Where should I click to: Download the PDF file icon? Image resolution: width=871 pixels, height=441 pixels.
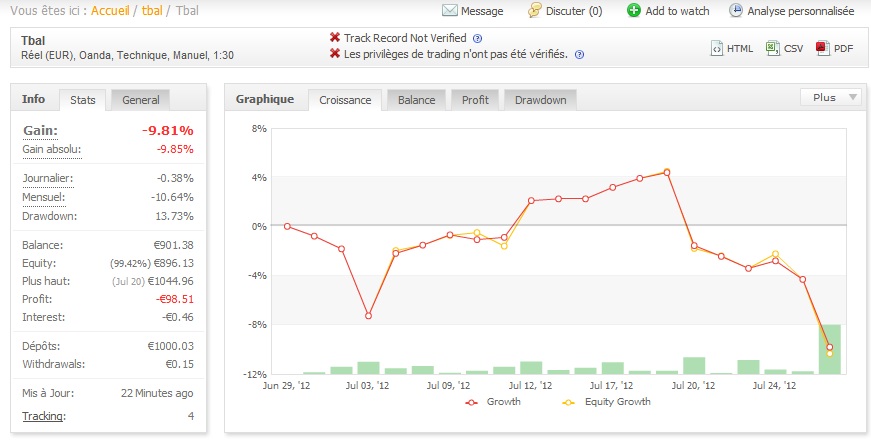point(822,47)
